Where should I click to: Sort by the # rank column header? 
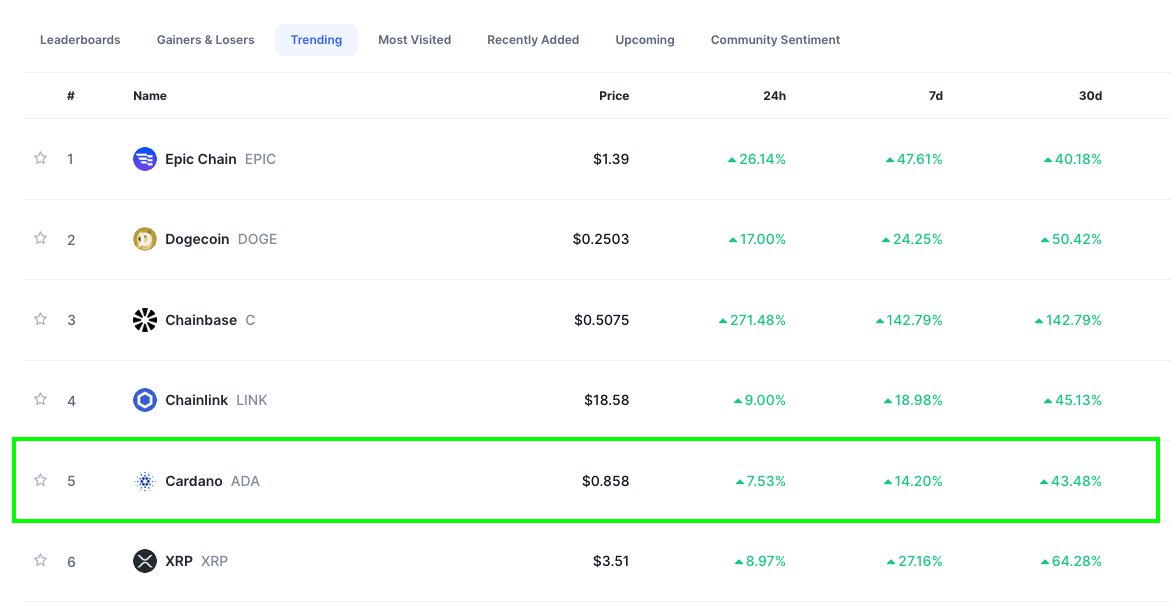click(71, 96)
